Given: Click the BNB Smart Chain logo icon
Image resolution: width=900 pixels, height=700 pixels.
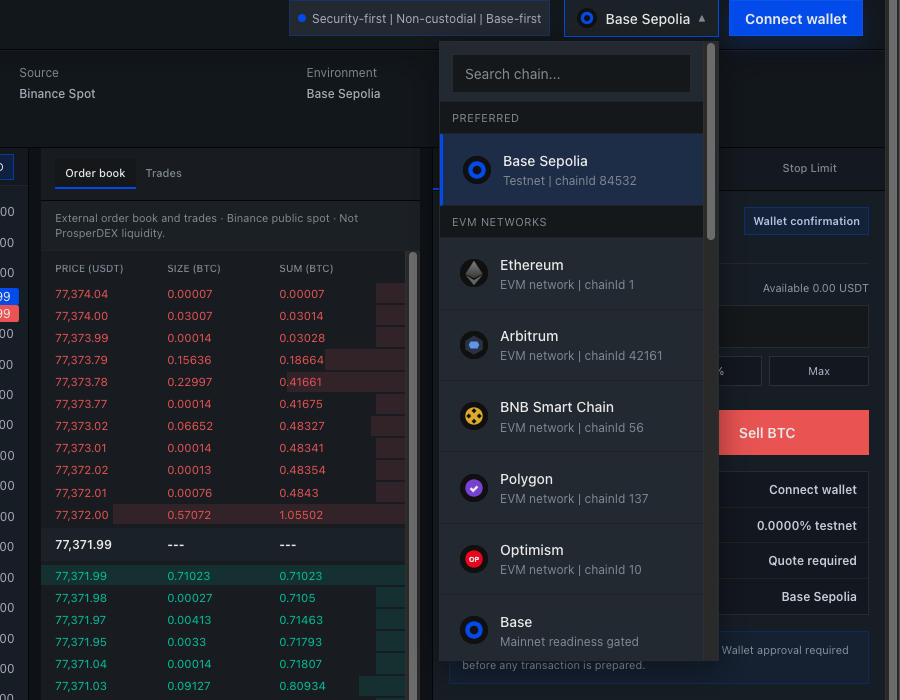Looking at the screenshot, I should pos(474,416).
